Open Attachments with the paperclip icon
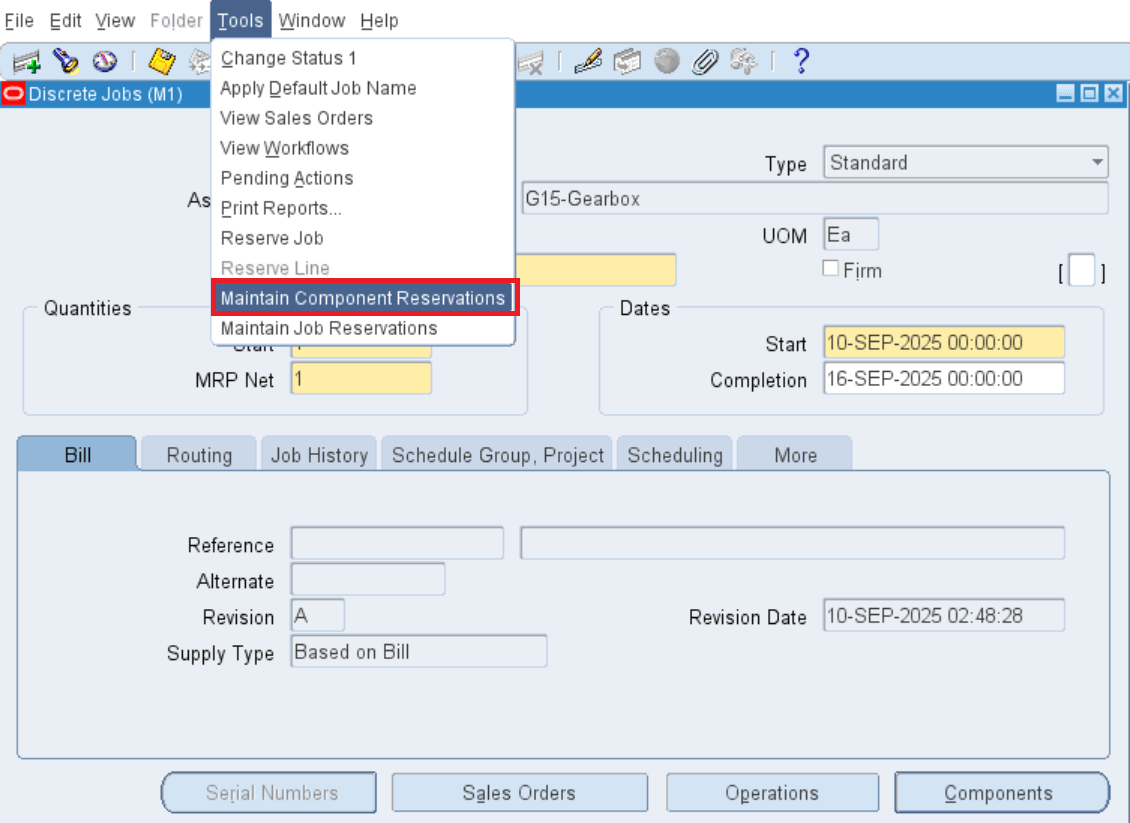This screenshot has width=1130, height=823. pyautogui.click(x=705, y=61)
